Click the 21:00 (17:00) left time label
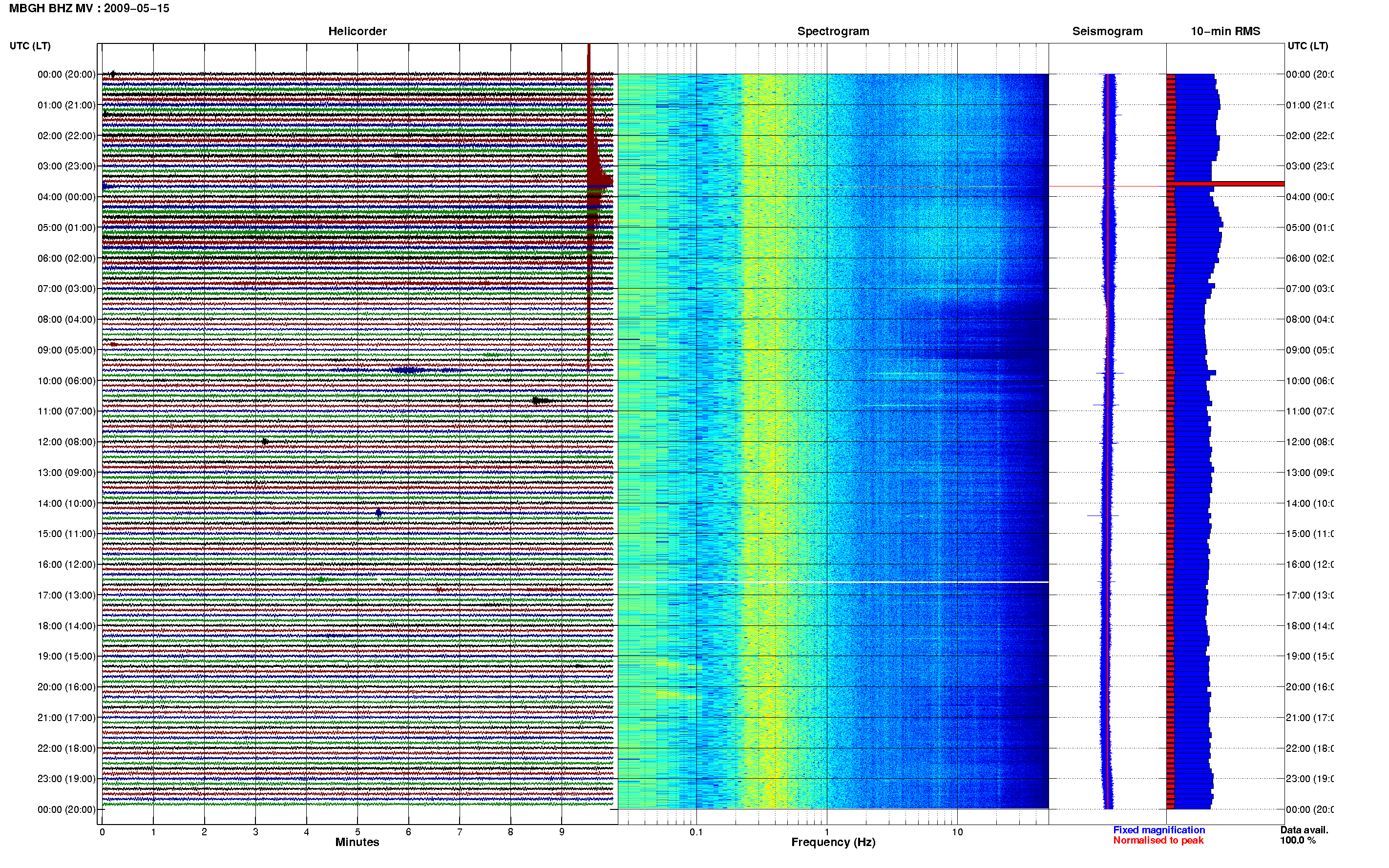This screenshot has height=868, width=1389. tap(66, 718)
